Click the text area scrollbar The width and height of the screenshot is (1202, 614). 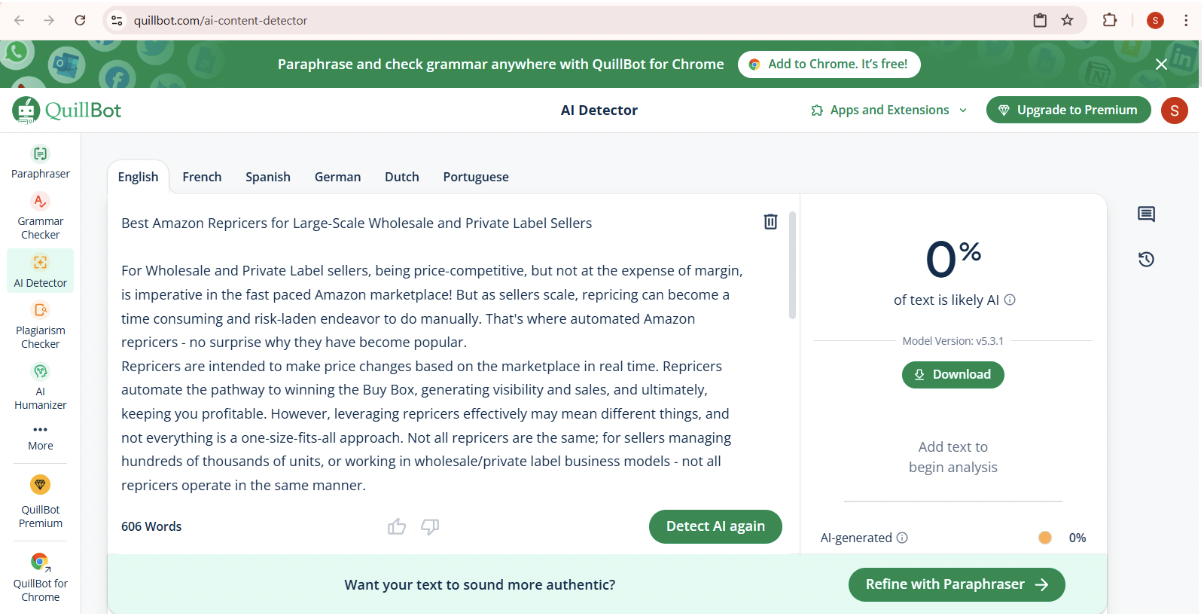click(793, 265)
